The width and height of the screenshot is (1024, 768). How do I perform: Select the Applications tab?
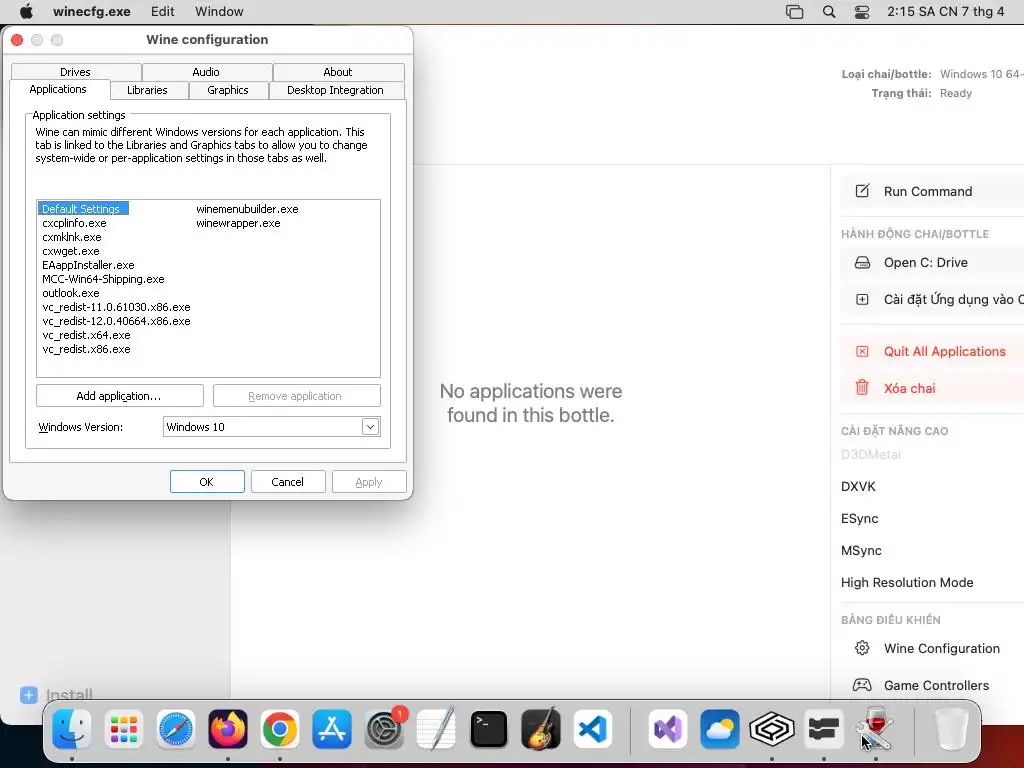tap(58, 89)
